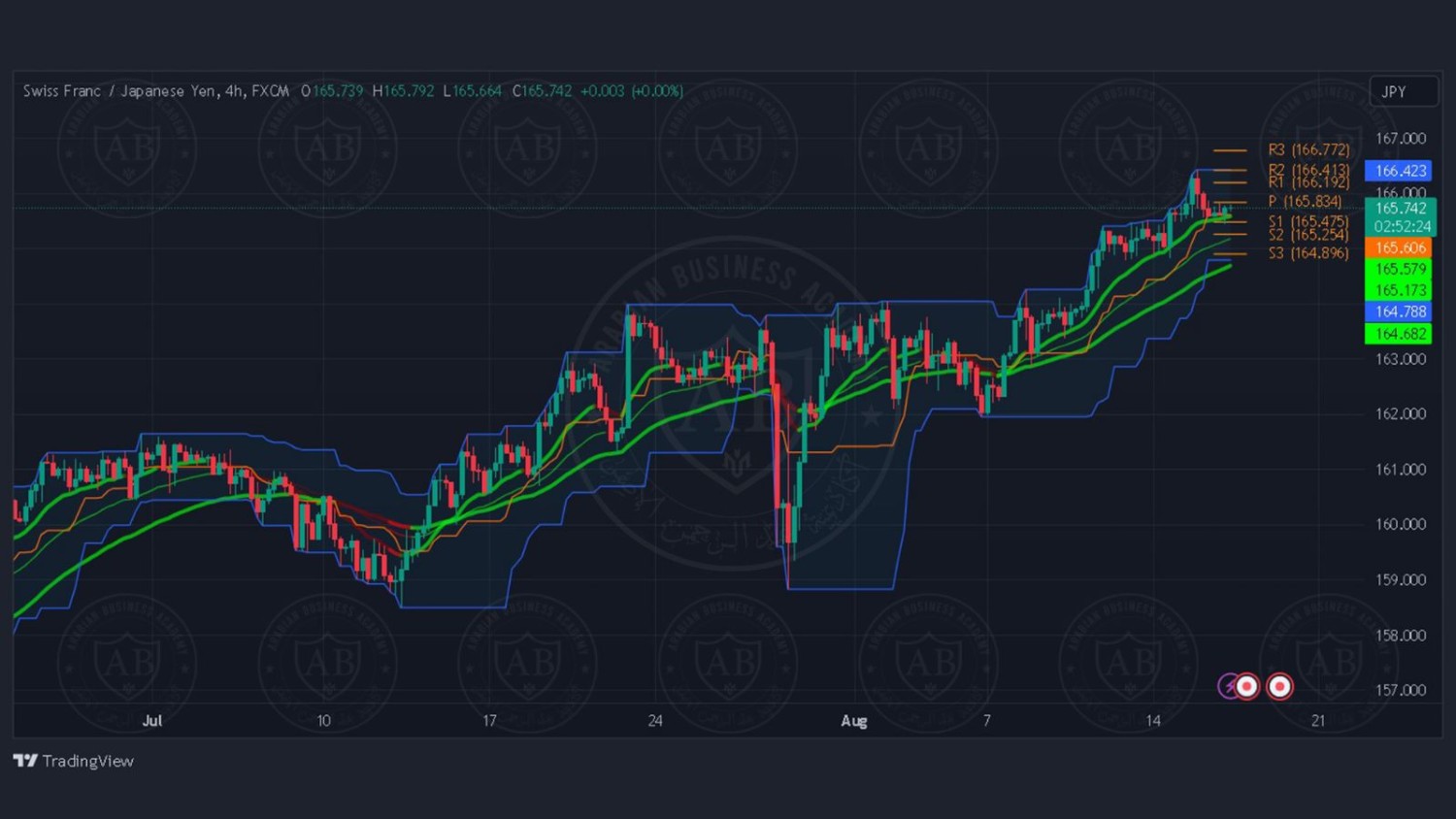Open the JPY currency selector
This screenshot has height=819, width=1456.
coord(1403,91)
